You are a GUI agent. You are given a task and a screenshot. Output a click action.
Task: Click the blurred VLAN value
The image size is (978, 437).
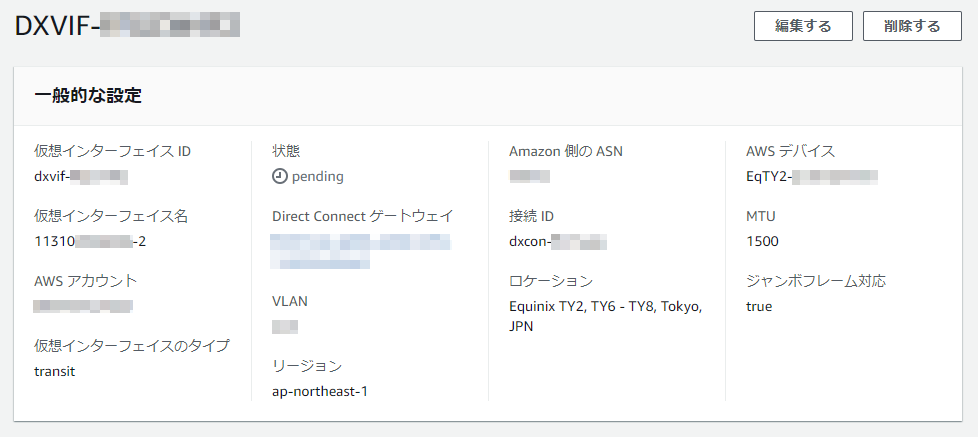pyautogui.click(x=285, y=326)
